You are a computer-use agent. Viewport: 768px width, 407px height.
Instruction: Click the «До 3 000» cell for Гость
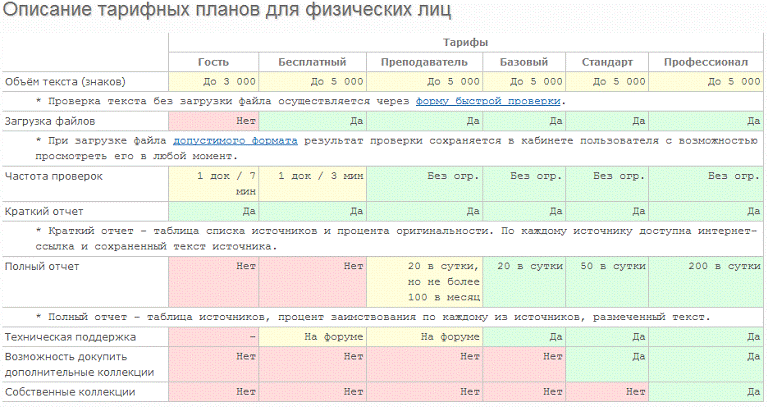point(213,82)
